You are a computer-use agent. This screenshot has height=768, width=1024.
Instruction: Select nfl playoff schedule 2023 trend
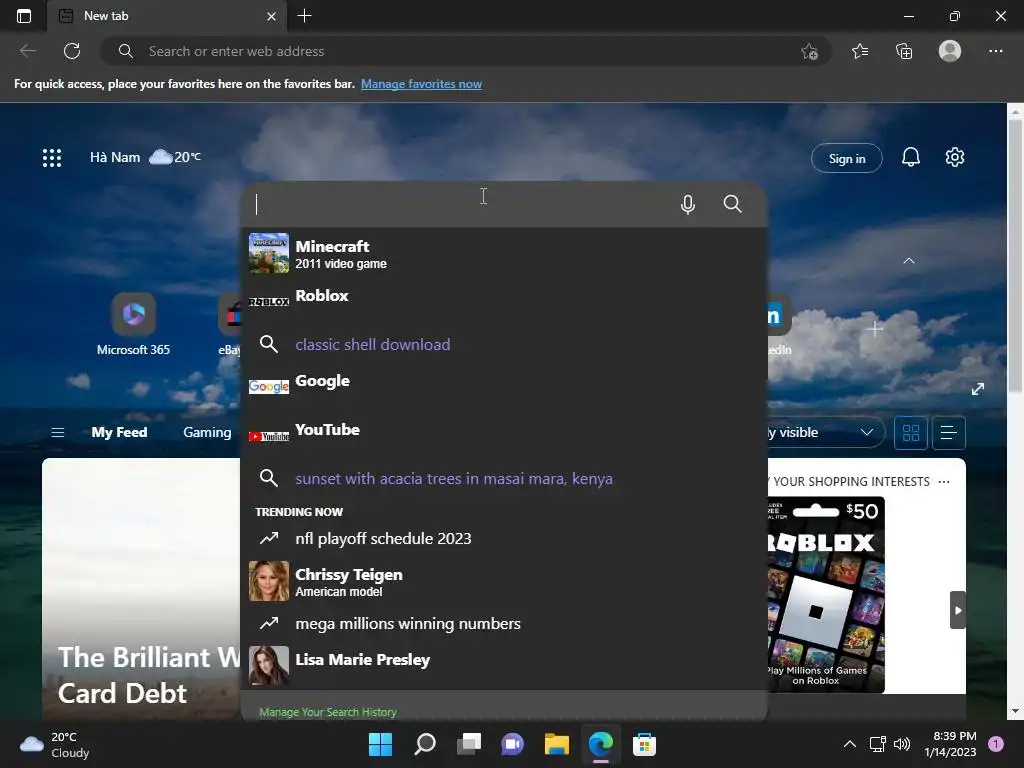pyautogui.click(x=504, y=538)
